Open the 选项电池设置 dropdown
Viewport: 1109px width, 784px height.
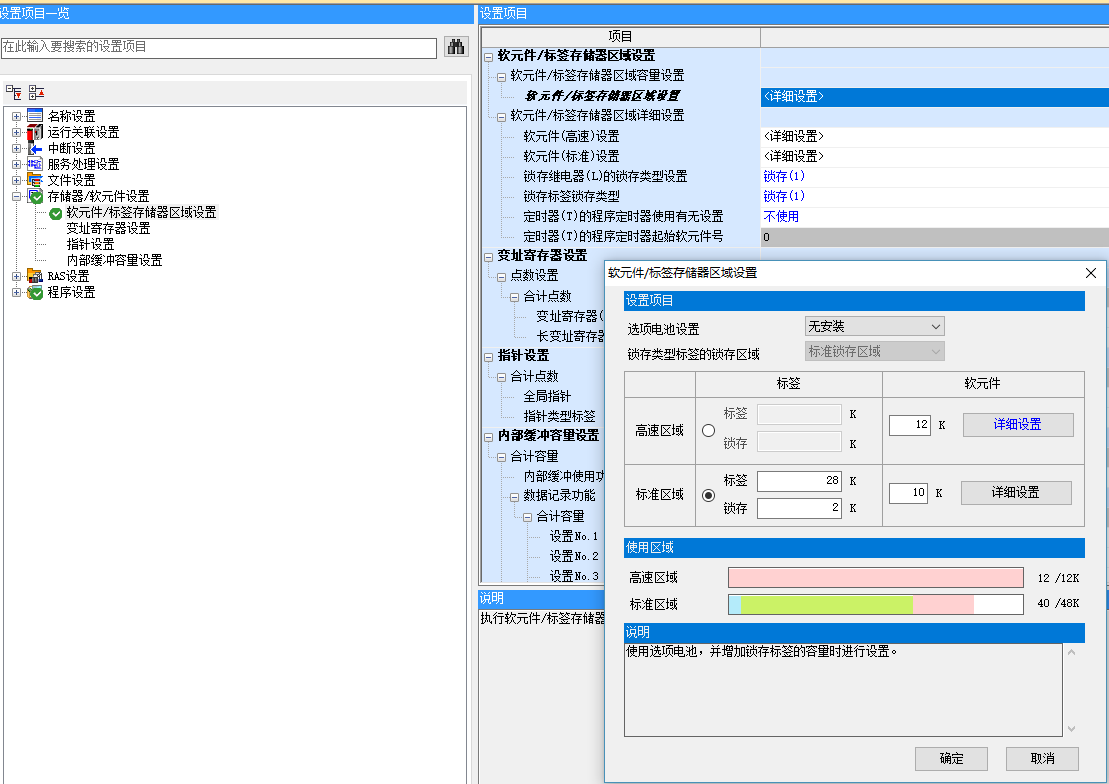[874, 327]
